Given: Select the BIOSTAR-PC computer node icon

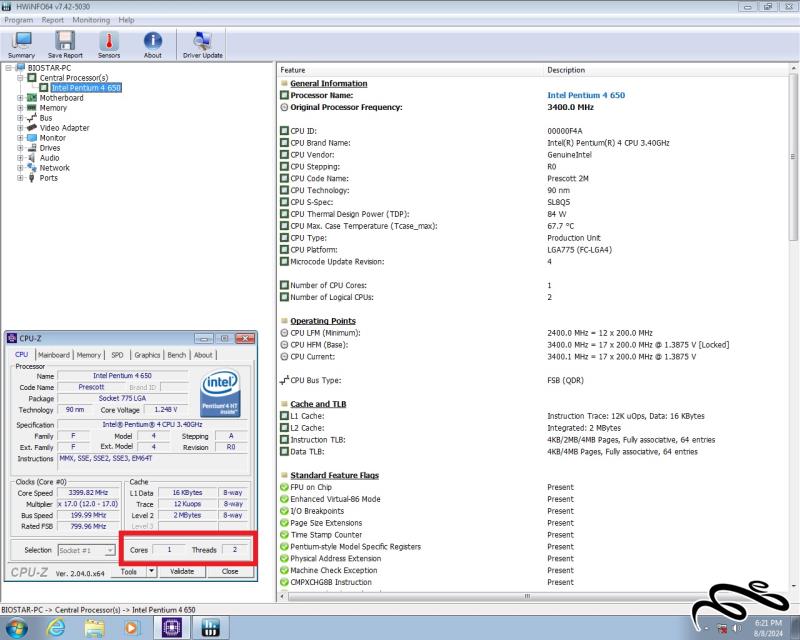Looking at the screenshot, I should [20, 68].
